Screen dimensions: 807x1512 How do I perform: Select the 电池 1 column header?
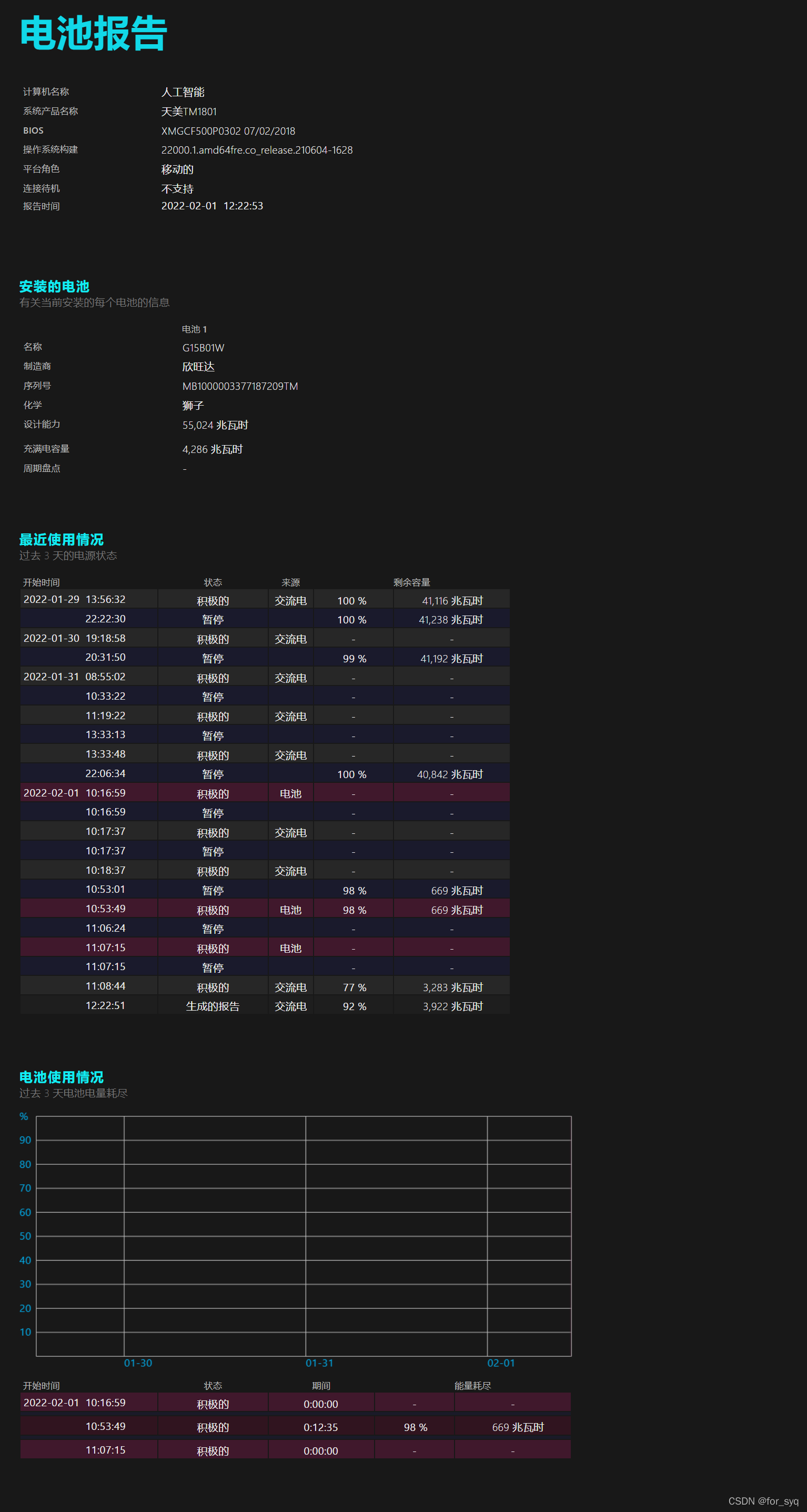click(x=194, y=329)
